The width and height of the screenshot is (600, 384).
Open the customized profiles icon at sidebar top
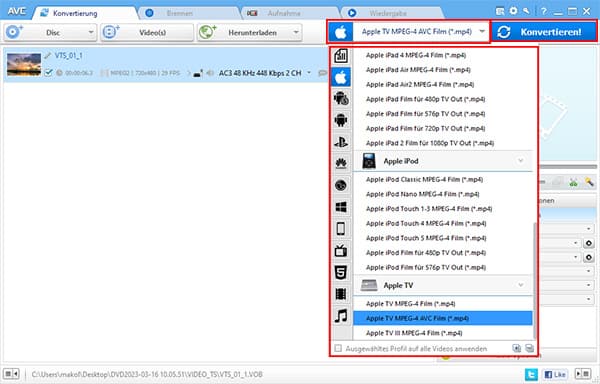click(341, 56)
